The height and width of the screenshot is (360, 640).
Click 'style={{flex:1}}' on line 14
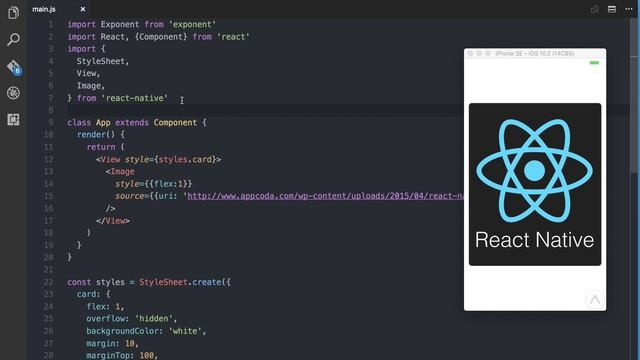tap(153, 184)
